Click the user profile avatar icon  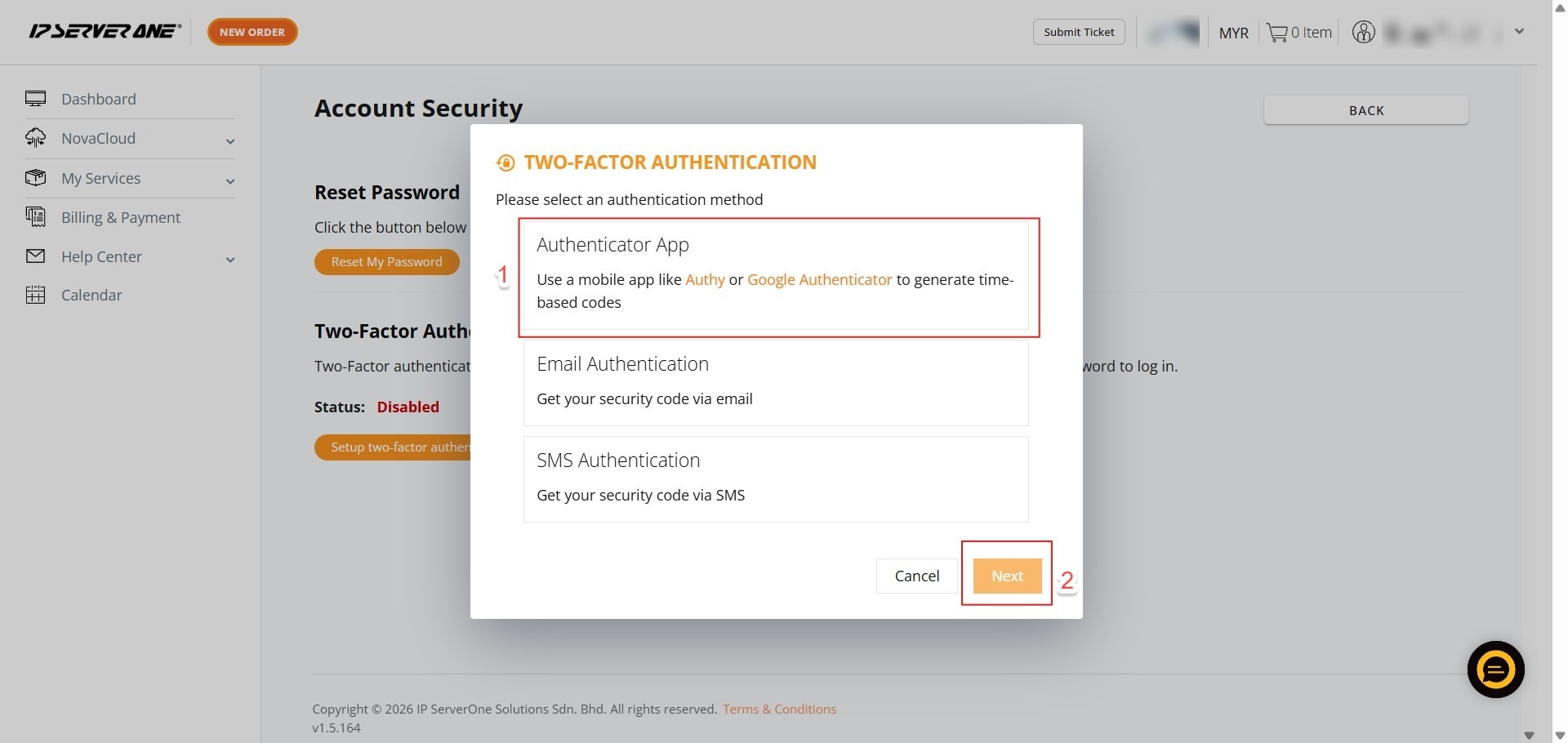(x=1363, y=33)
